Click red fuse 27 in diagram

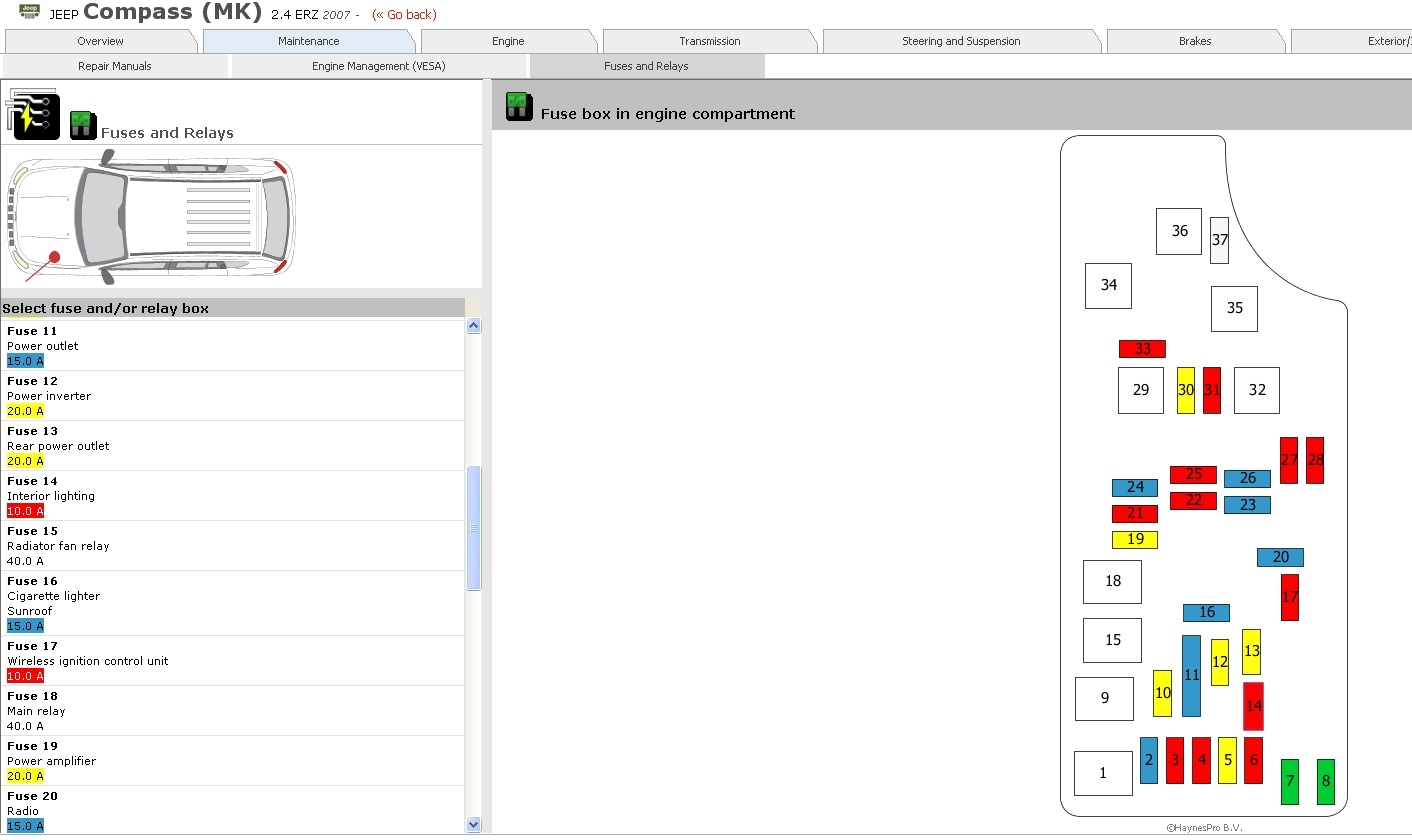[x=1289, y=460]
